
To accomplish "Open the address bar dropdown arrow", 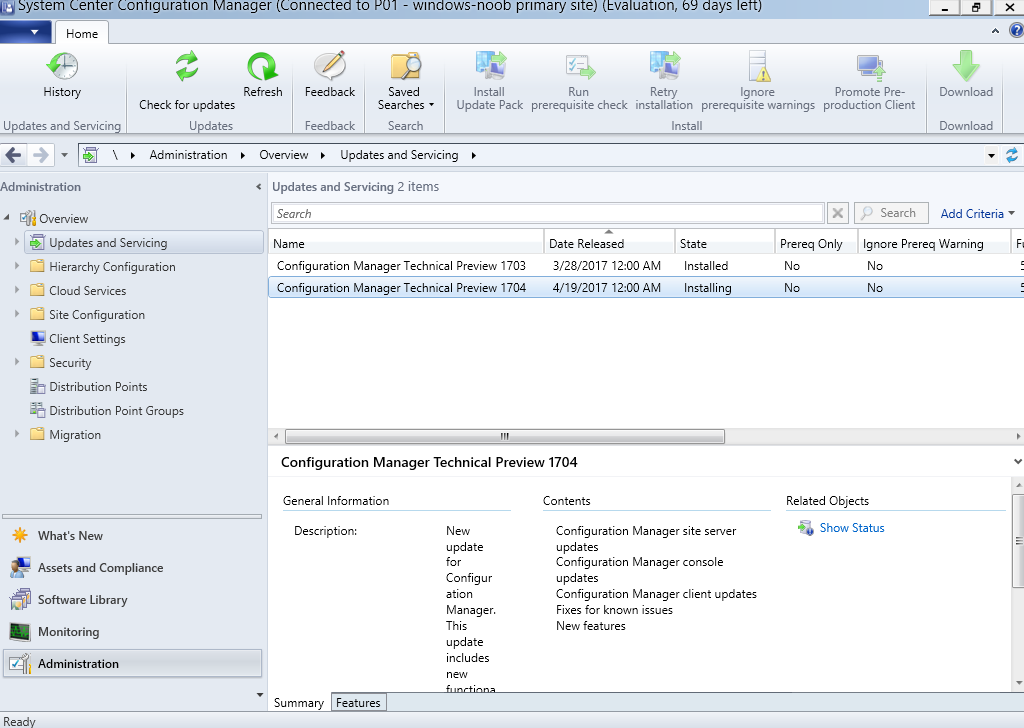I will (991, 155).
